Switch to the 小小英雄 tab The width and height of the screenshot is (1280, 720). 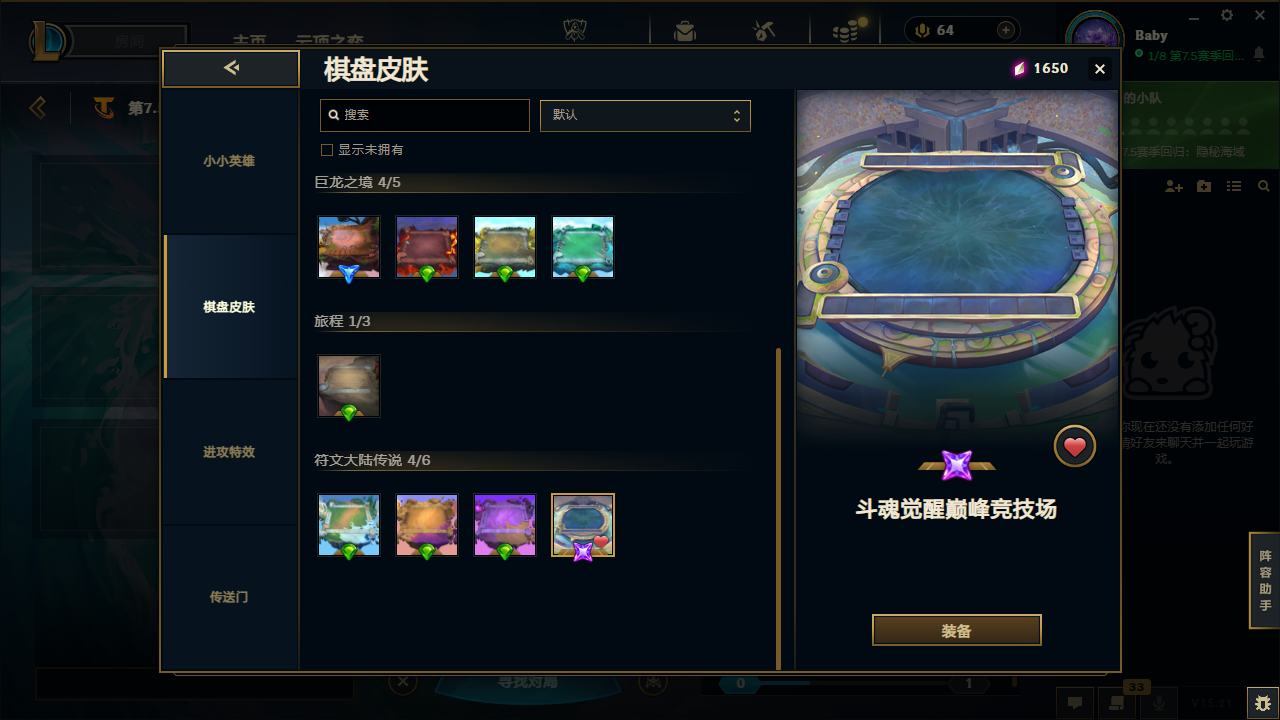(x=230, y=161)
